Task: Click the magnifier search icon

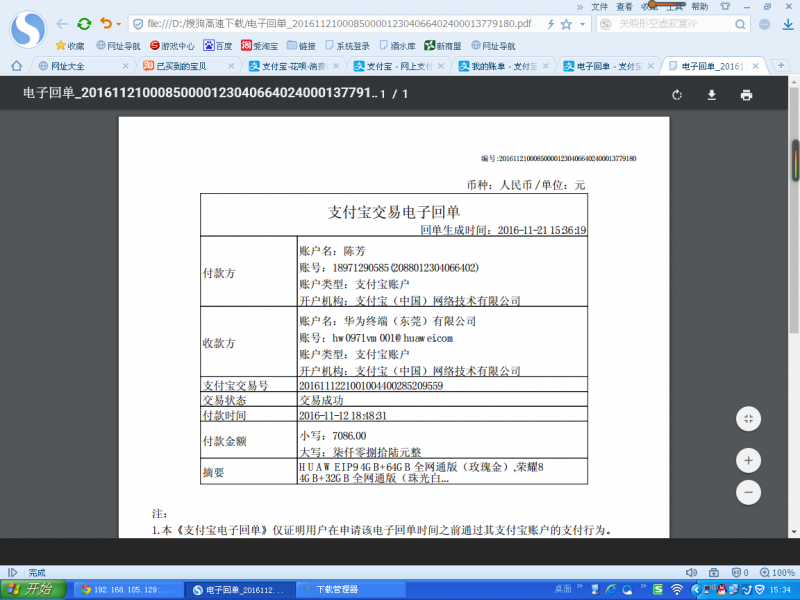Action: click(x=740, y=24)
